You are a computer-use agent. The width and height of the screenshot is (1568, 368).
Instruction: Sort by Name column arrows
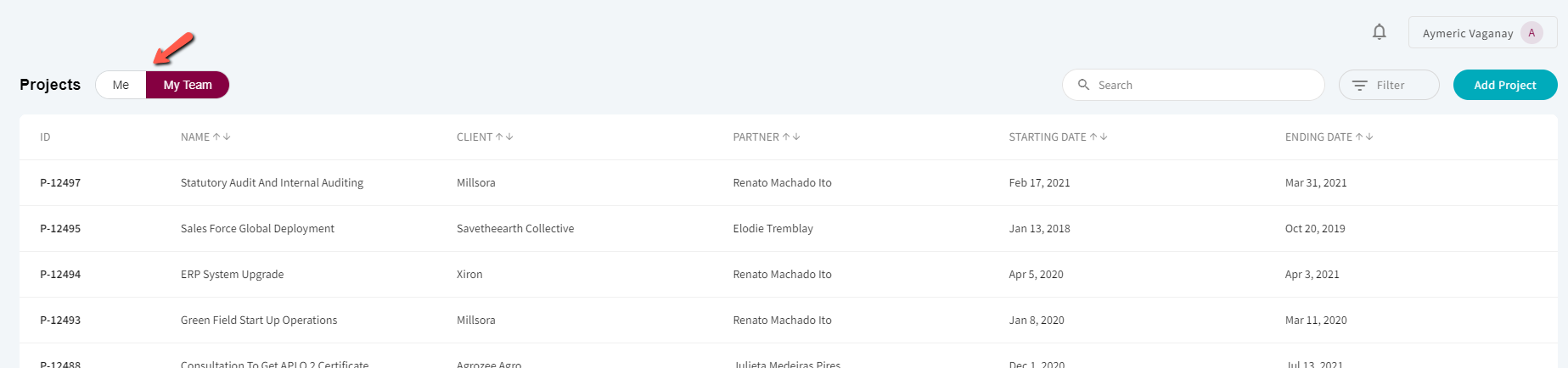pyautogui.click(x=222, y=137)
